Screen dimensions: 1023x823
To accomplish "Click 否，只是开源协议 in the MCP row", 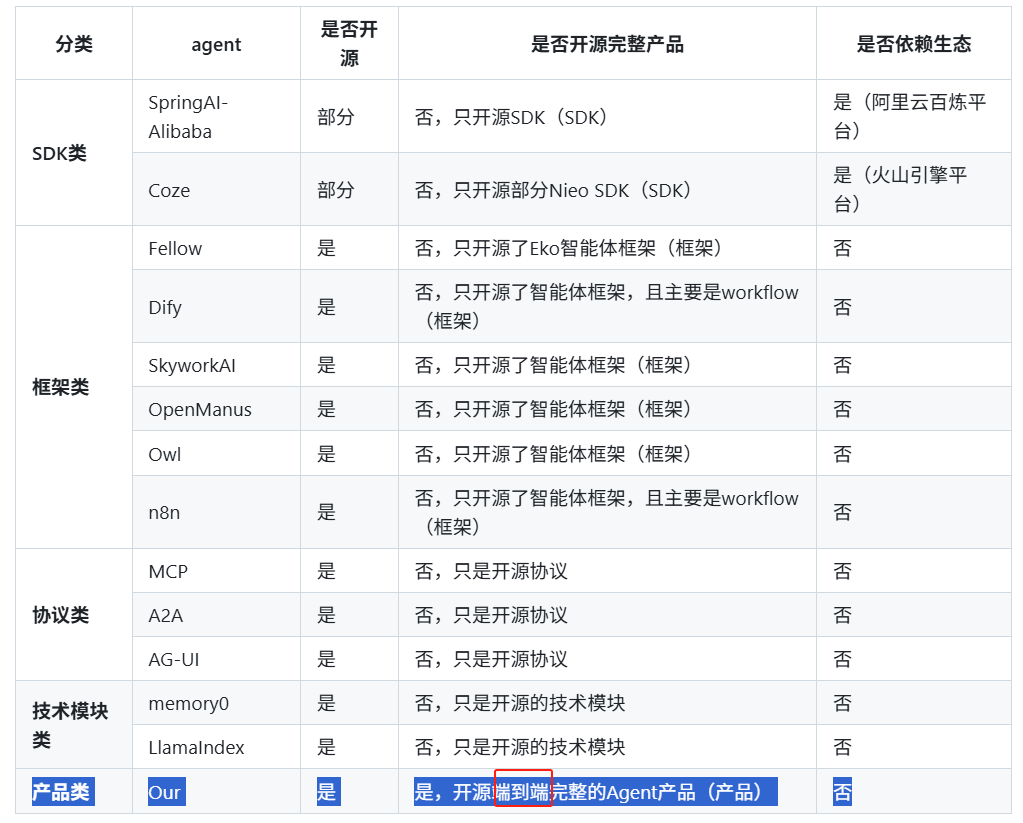I will pos(491,571).
